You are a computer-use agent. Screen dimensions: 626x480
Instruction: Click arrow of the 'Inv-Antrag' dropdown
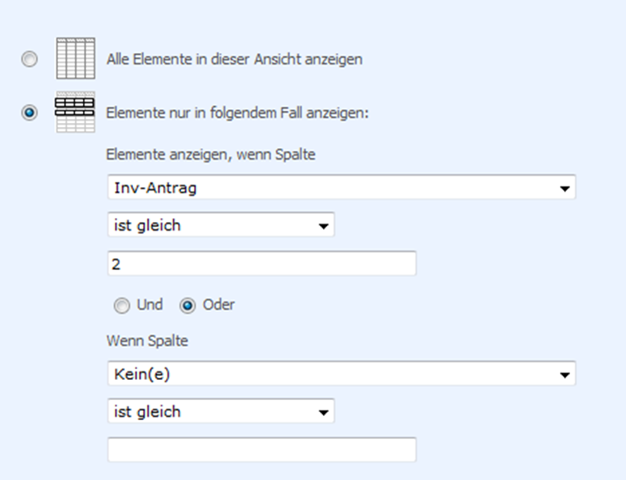coord(565,188)
